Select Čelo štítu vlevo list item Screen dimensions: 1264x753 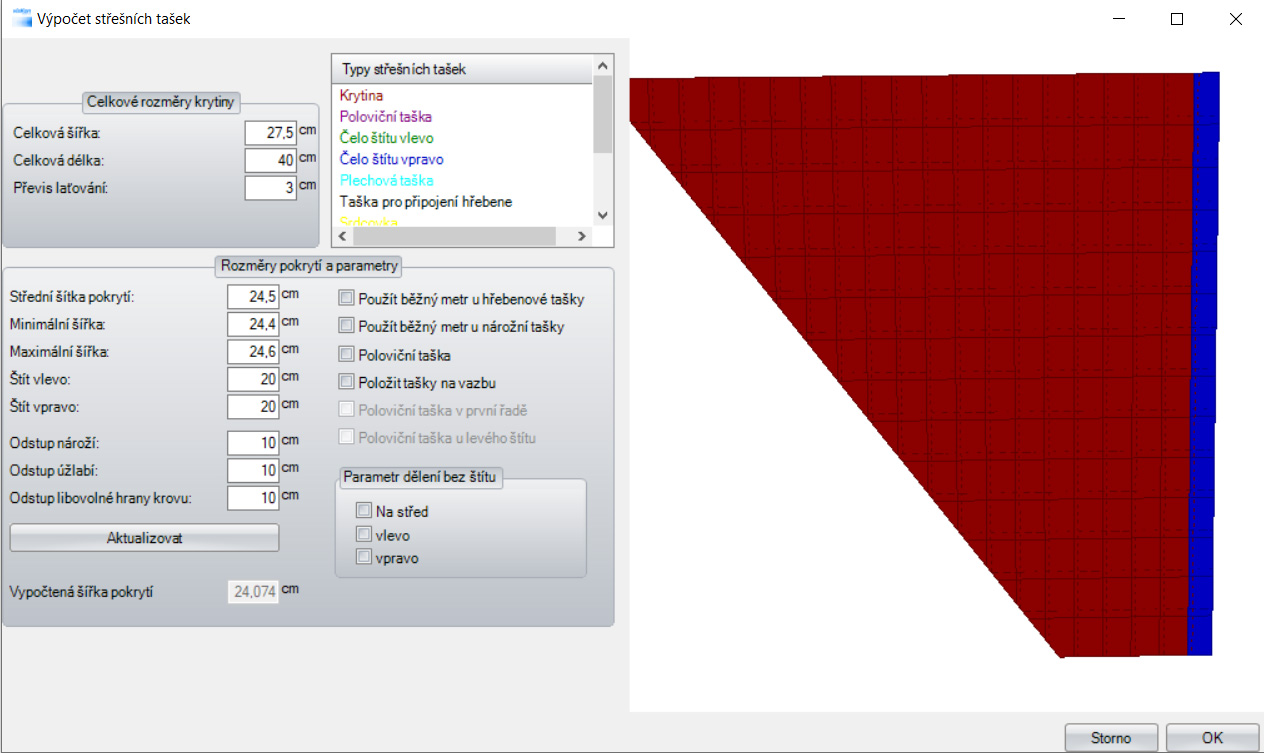tap(386, 137)
